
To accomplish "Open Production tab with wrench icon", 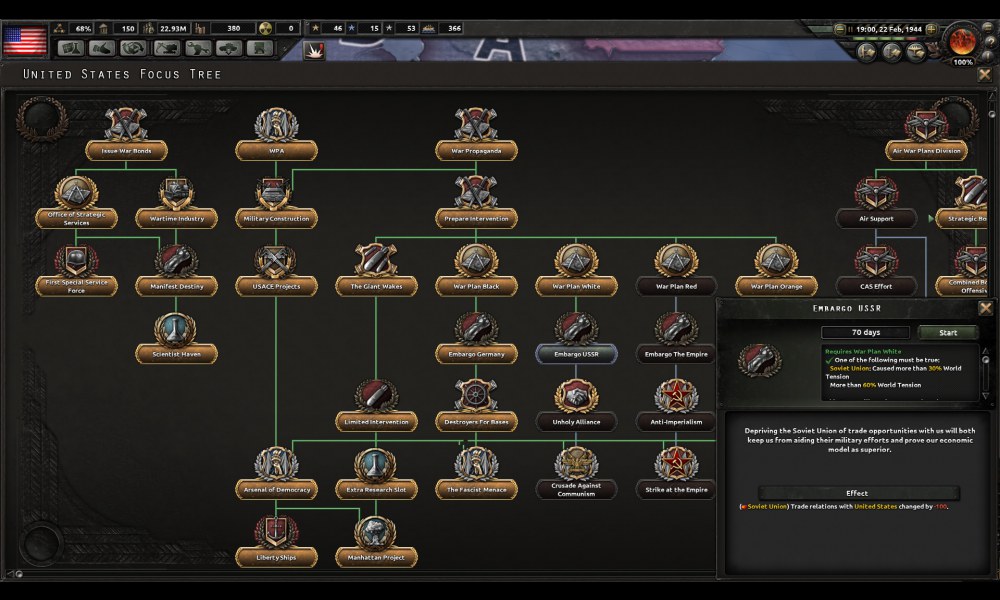I will tap(198, 48).
